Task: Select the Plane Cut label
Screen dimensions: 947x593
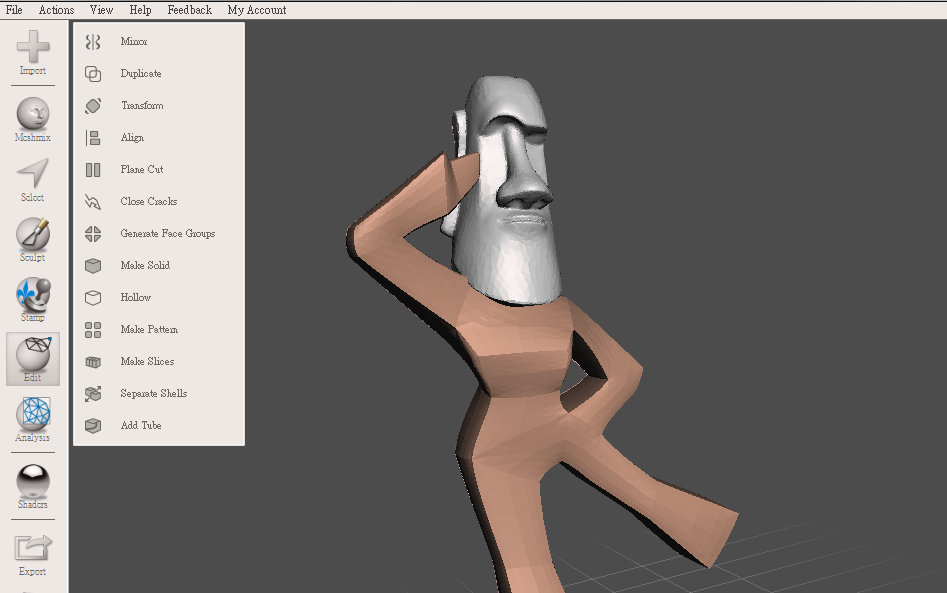Action: (142, 169)
